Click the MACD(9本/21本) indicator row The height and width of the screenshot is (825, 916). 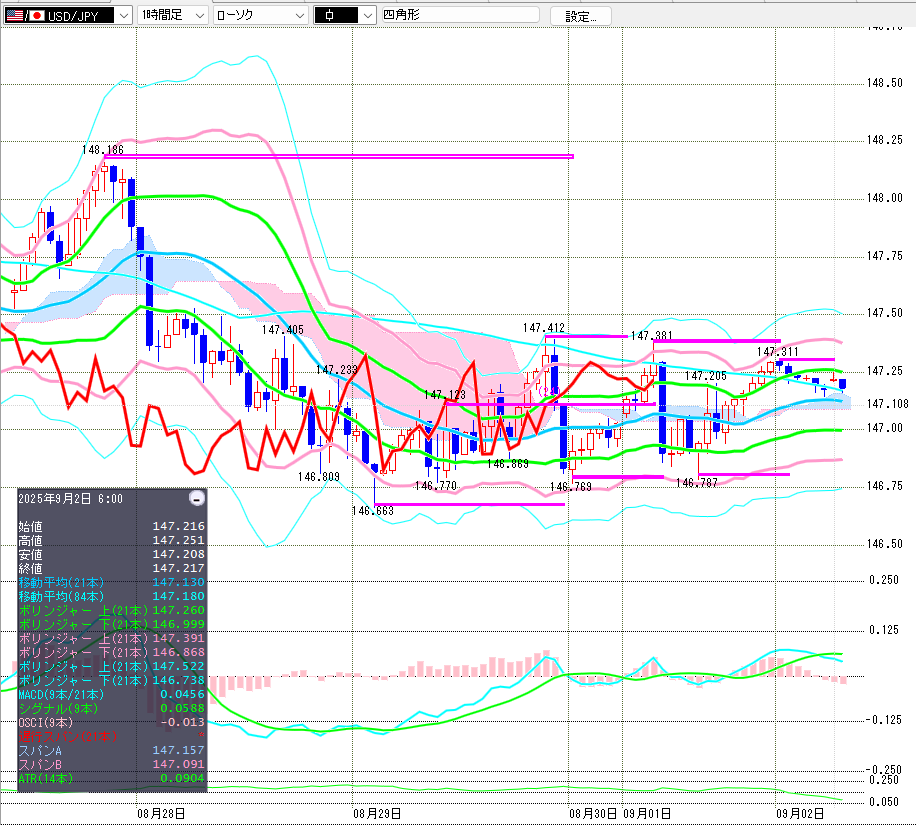pyautogui.click(x=112, y=695)
